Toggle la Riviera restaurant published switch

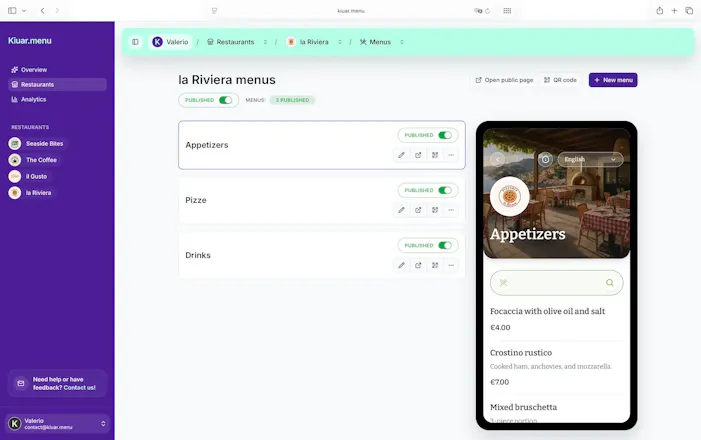(225, 100)
